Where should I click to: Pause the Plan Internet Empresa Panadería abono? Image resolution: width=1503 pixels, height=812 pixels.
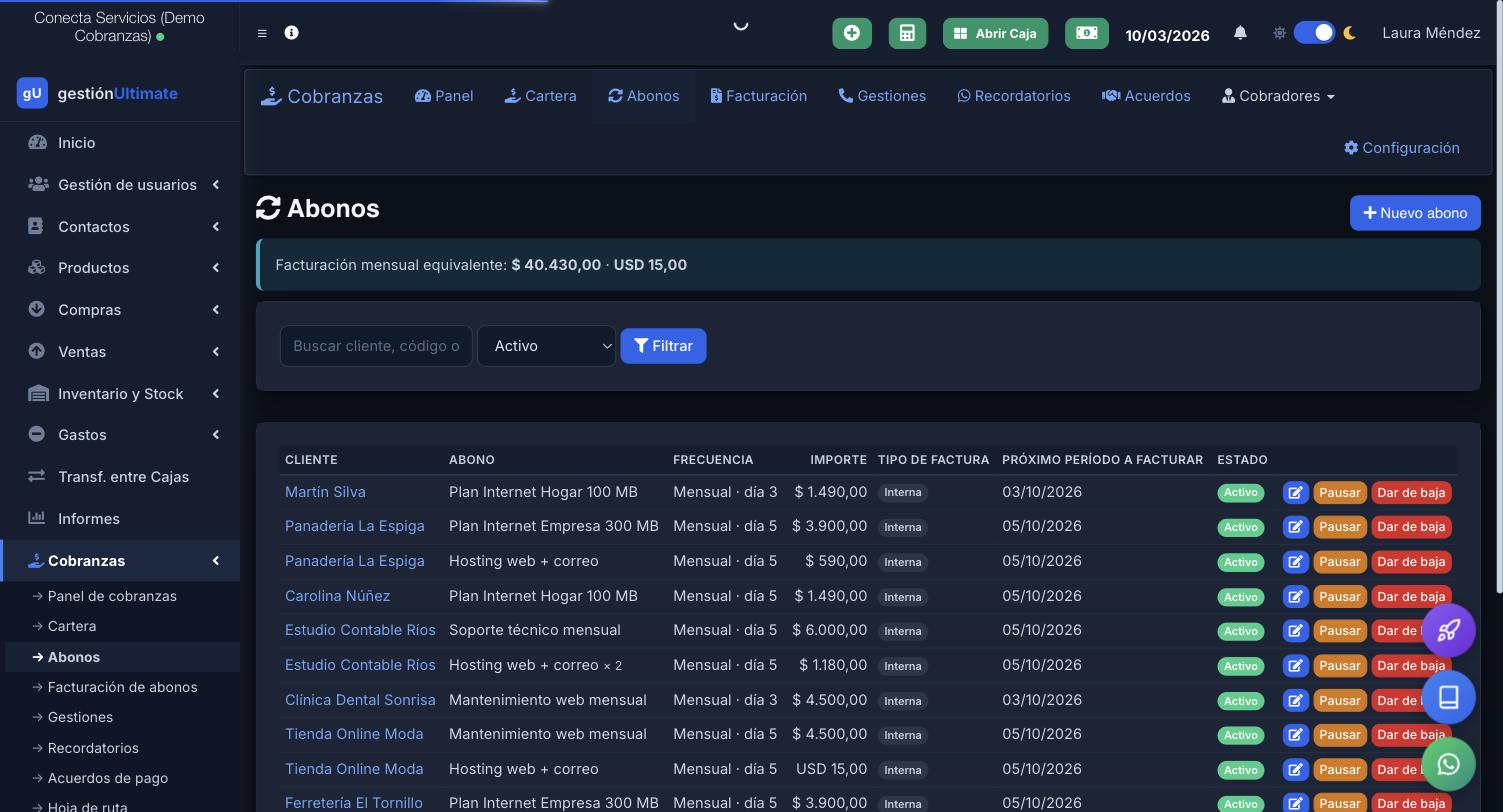tap(1339, 527)
